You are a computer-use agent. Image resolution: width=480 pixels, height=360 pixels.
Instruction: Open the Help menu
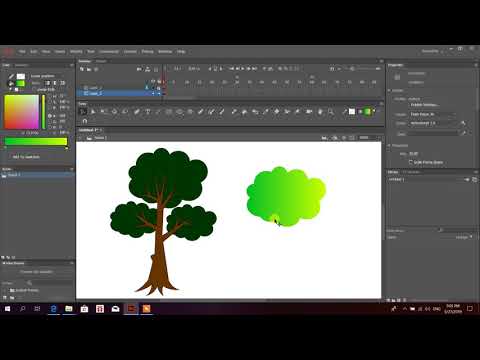click(181, 52)
